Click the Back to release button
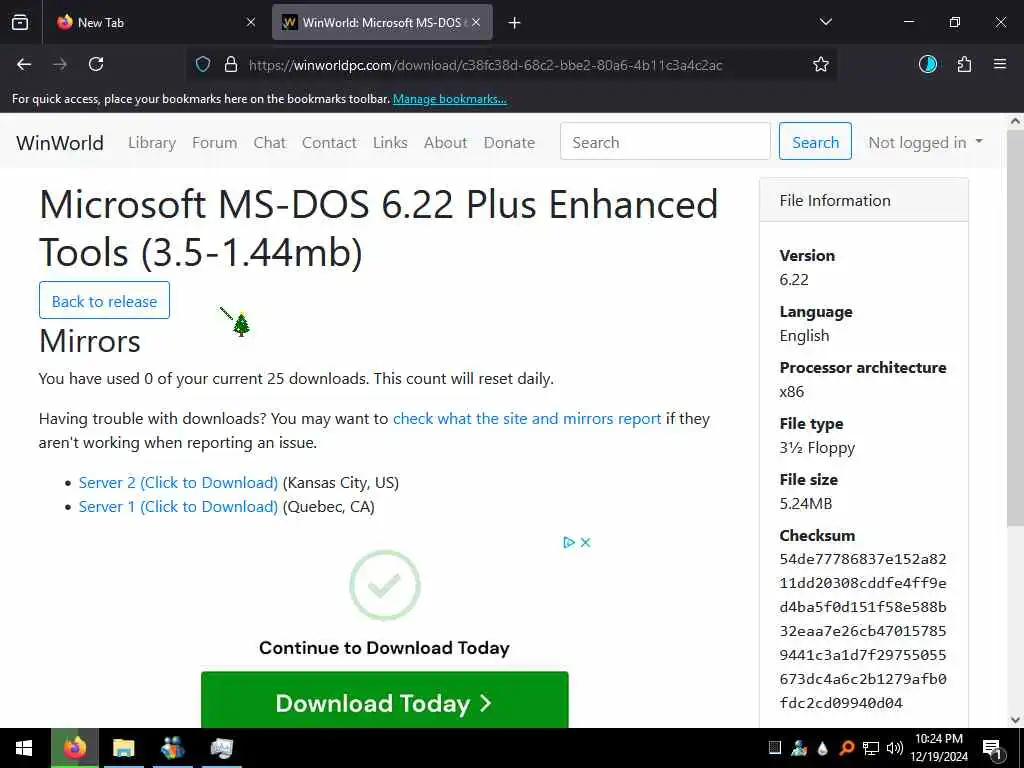 [x=104, y=300]
